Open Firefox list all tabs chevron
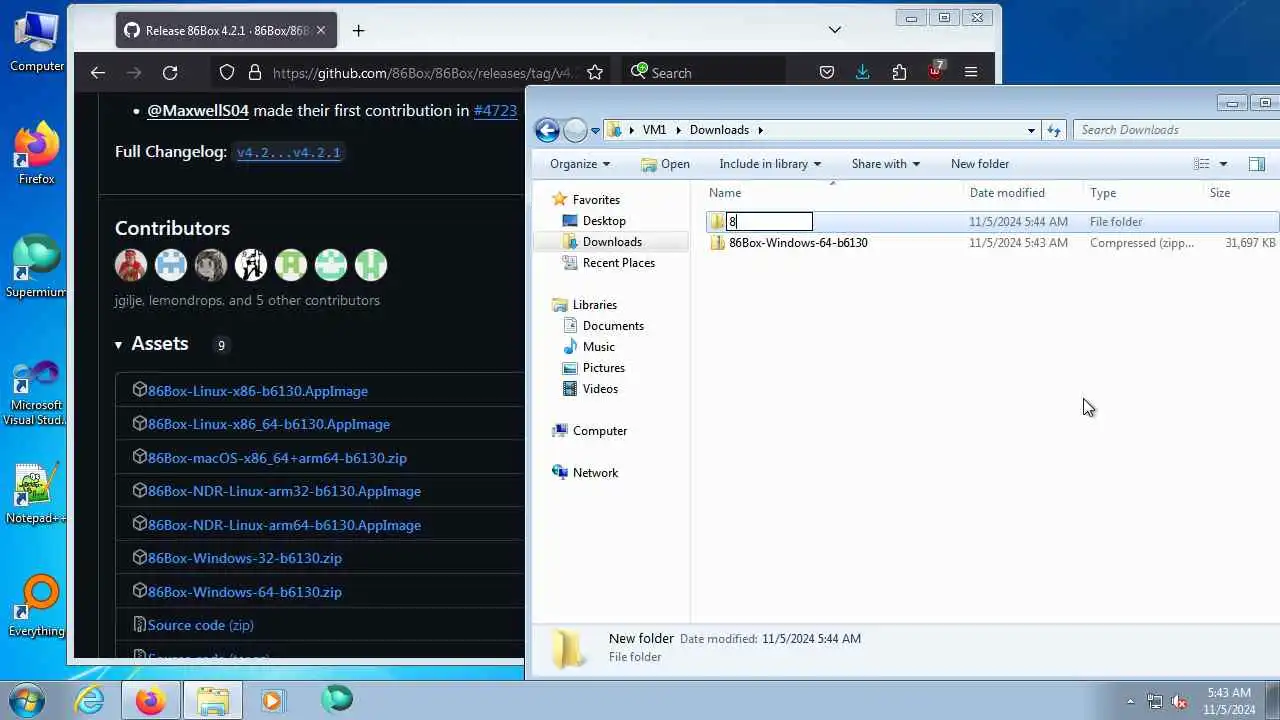The image size is (1280, 720). [x=835, y=30]
